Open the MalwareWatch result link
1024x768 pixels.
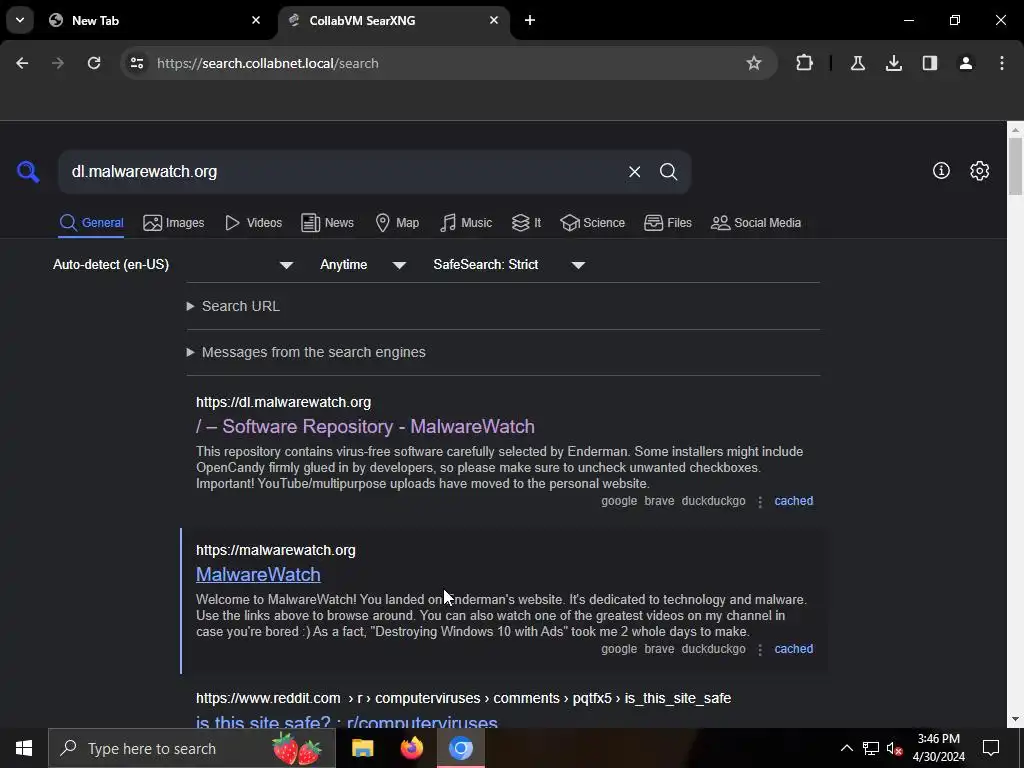tap(258, 574)
